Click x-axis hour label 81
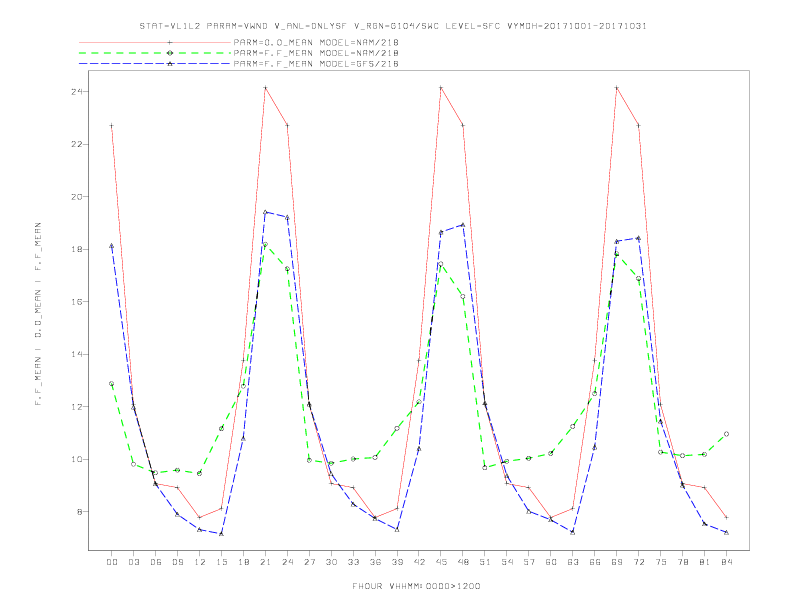This screenshot has height=612, width=792. coord(705,562)
